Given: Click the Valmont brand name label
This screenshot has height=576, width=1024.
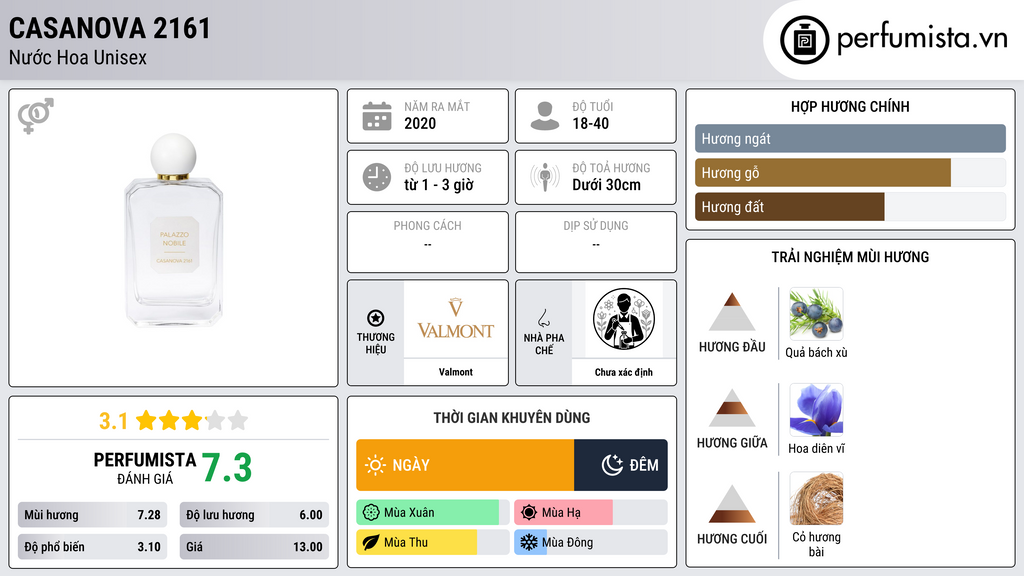Looking at the screenshot, I should [x=456, y=372].
